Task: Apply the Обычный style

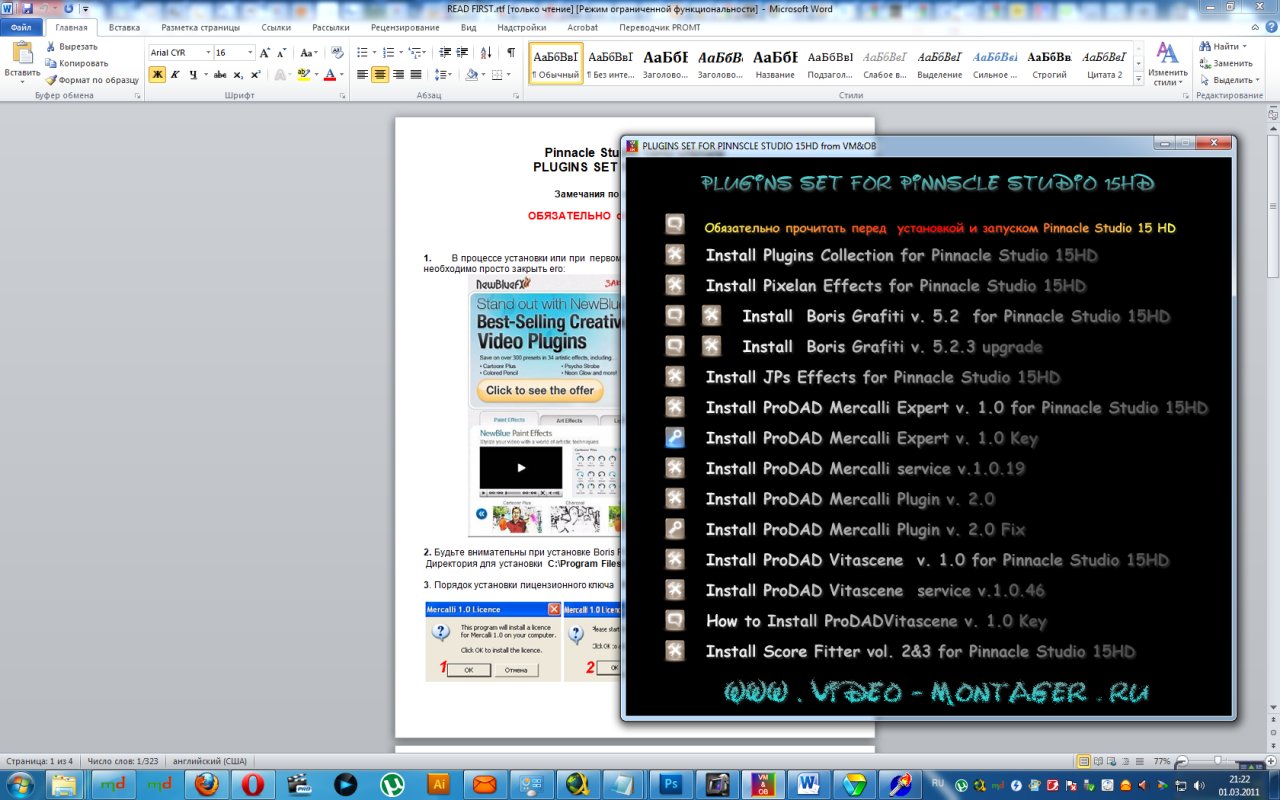Action: tap(555, 63)
